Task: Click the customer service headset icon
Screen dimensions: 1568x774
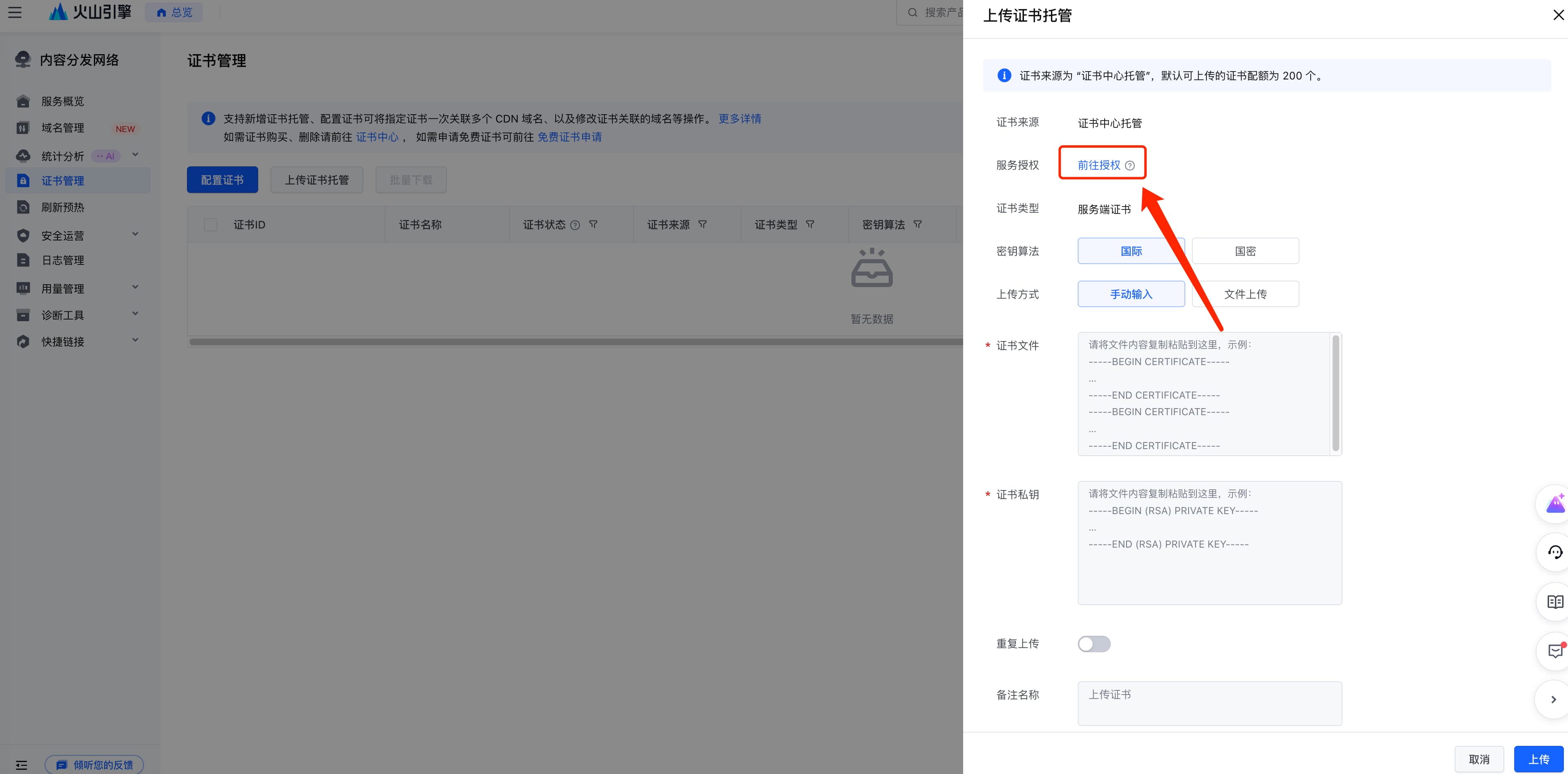Action: [1555, 552]
